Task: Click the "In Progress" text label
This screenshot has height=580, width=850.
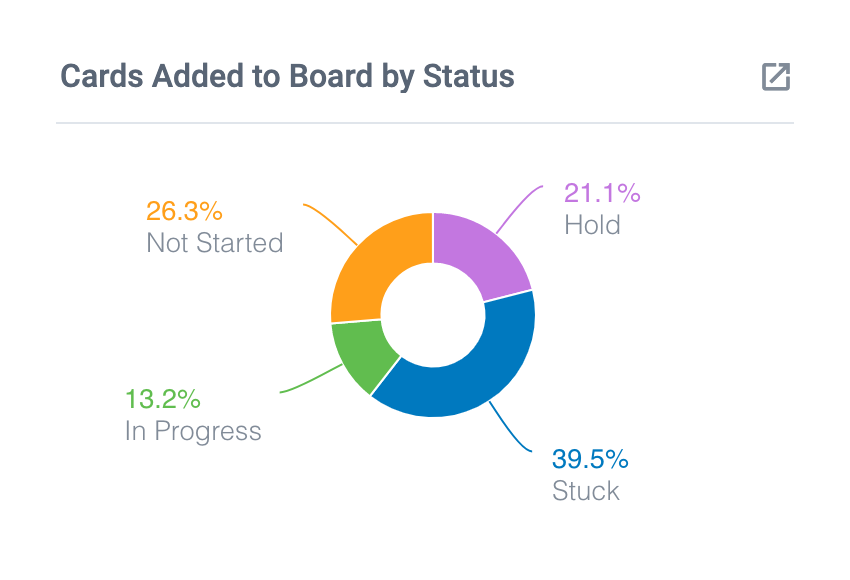Action: click(193, 431)
